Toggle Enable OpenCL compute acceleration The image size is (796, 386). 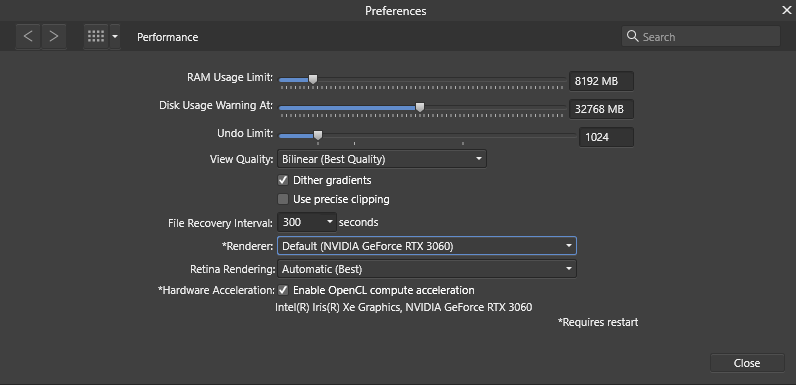[x=283, y=290]
